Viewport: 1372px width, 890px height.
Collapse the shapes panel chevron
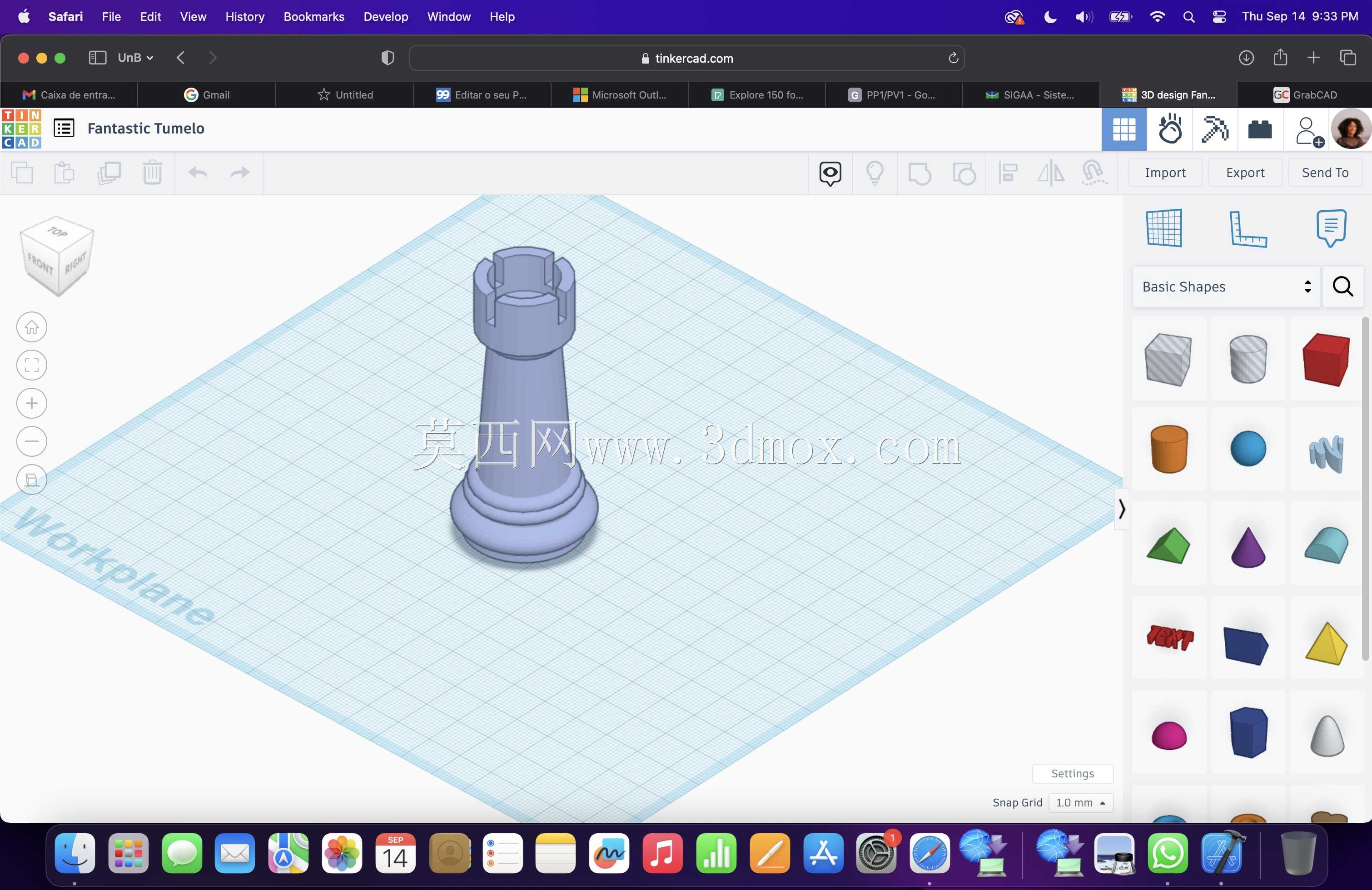click(1121, 509)
